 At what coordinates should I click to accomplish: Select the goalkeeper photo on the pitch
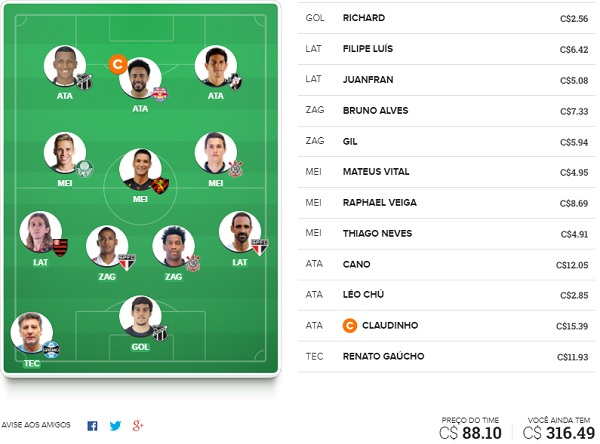pos(140,316)
